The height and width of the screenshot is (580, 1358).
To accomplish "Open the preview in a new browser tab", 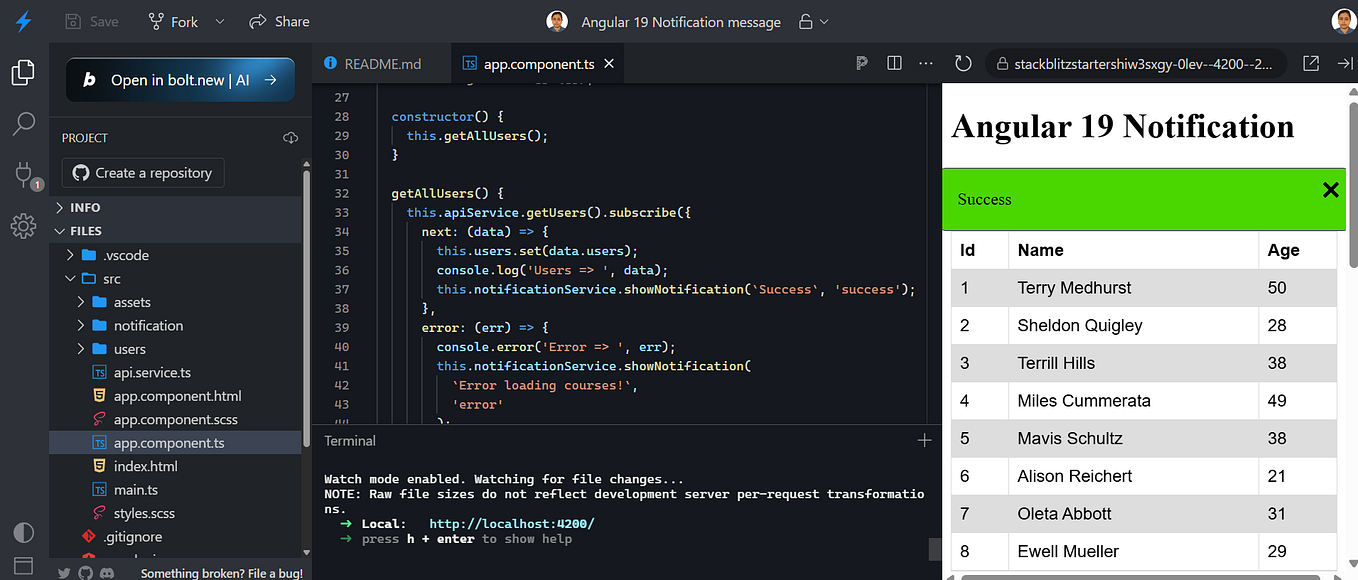I will (x=1311, y=62).
